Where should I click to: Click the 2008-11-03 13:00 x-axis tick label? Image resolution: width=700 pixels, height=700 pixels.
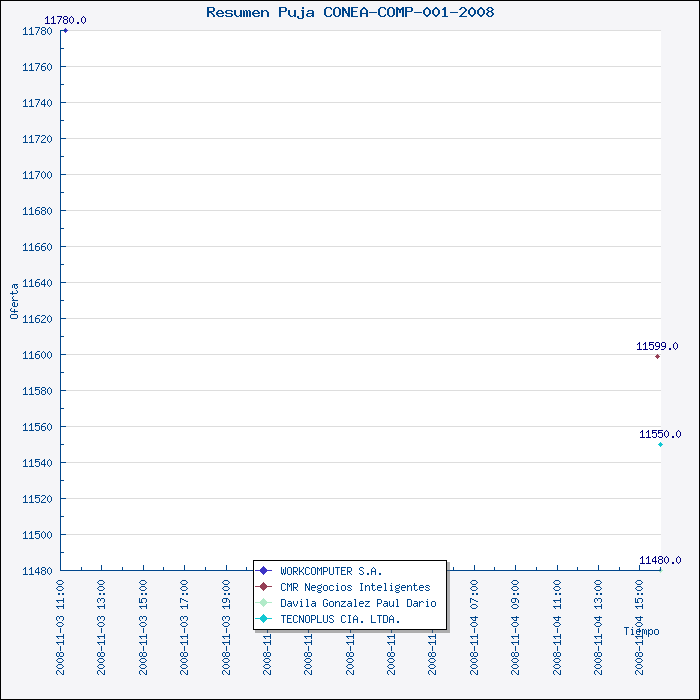point(102,612)
